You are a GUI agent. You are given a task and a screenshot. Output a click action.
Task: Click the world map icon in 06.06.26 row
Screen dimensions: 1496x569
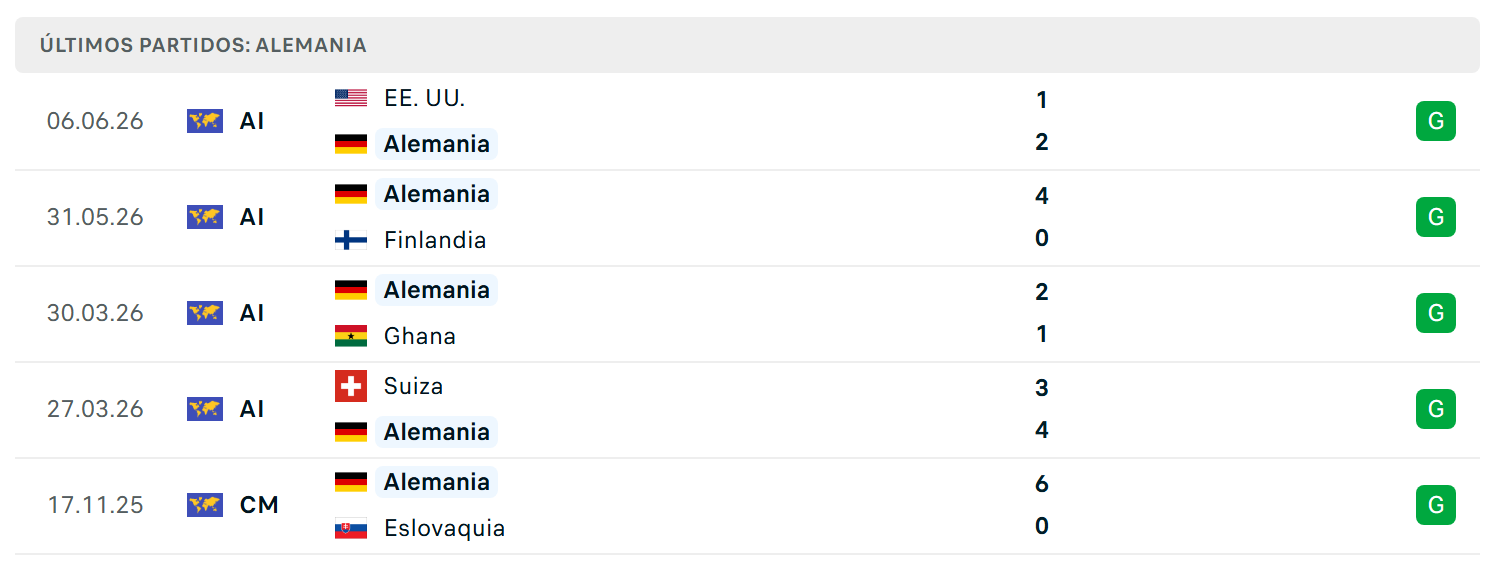(205, 121)
